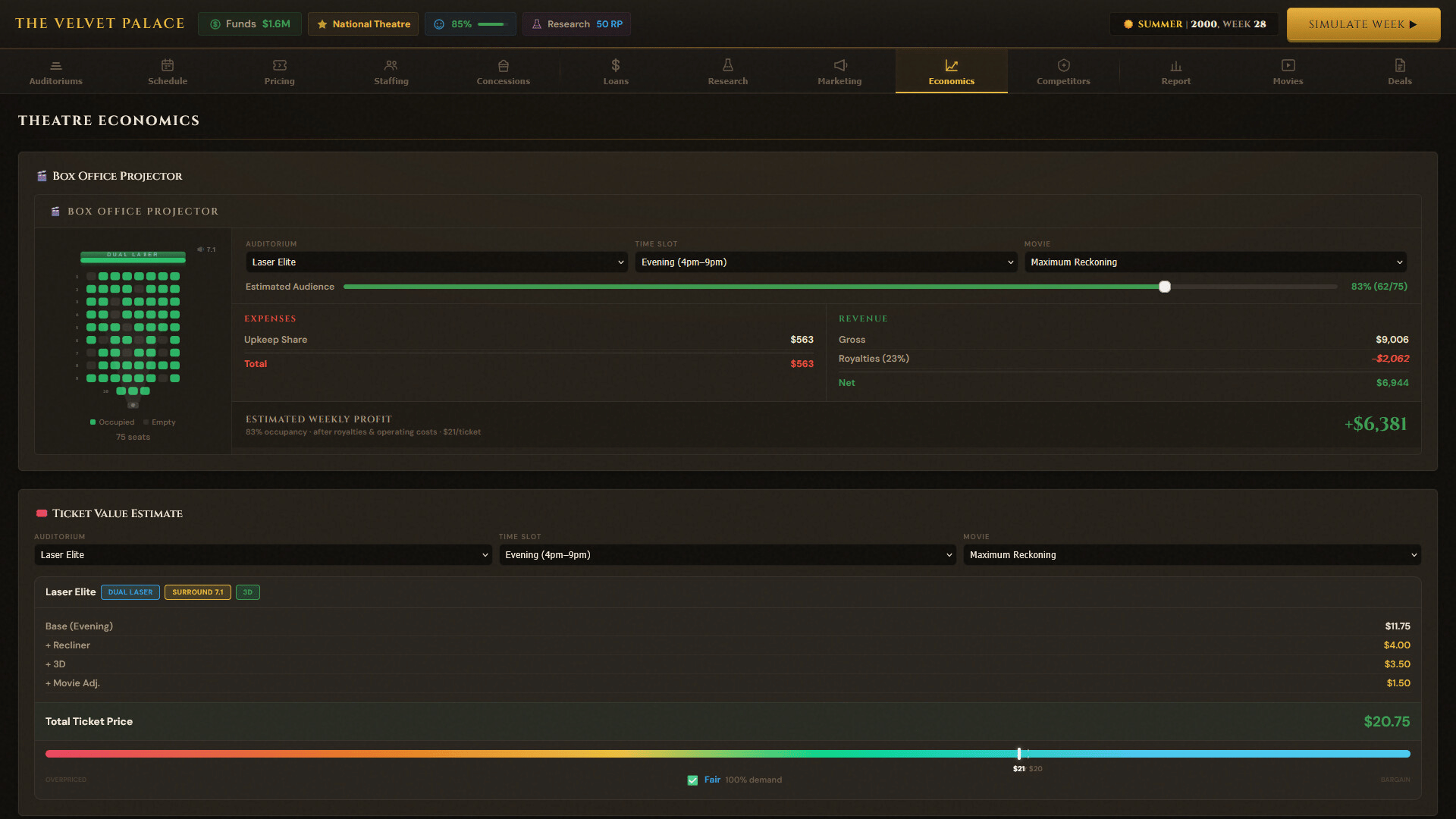Click the Research 50 RP indicator
The width and height of the screenshot is (1456, 819).
pos(576,24)
